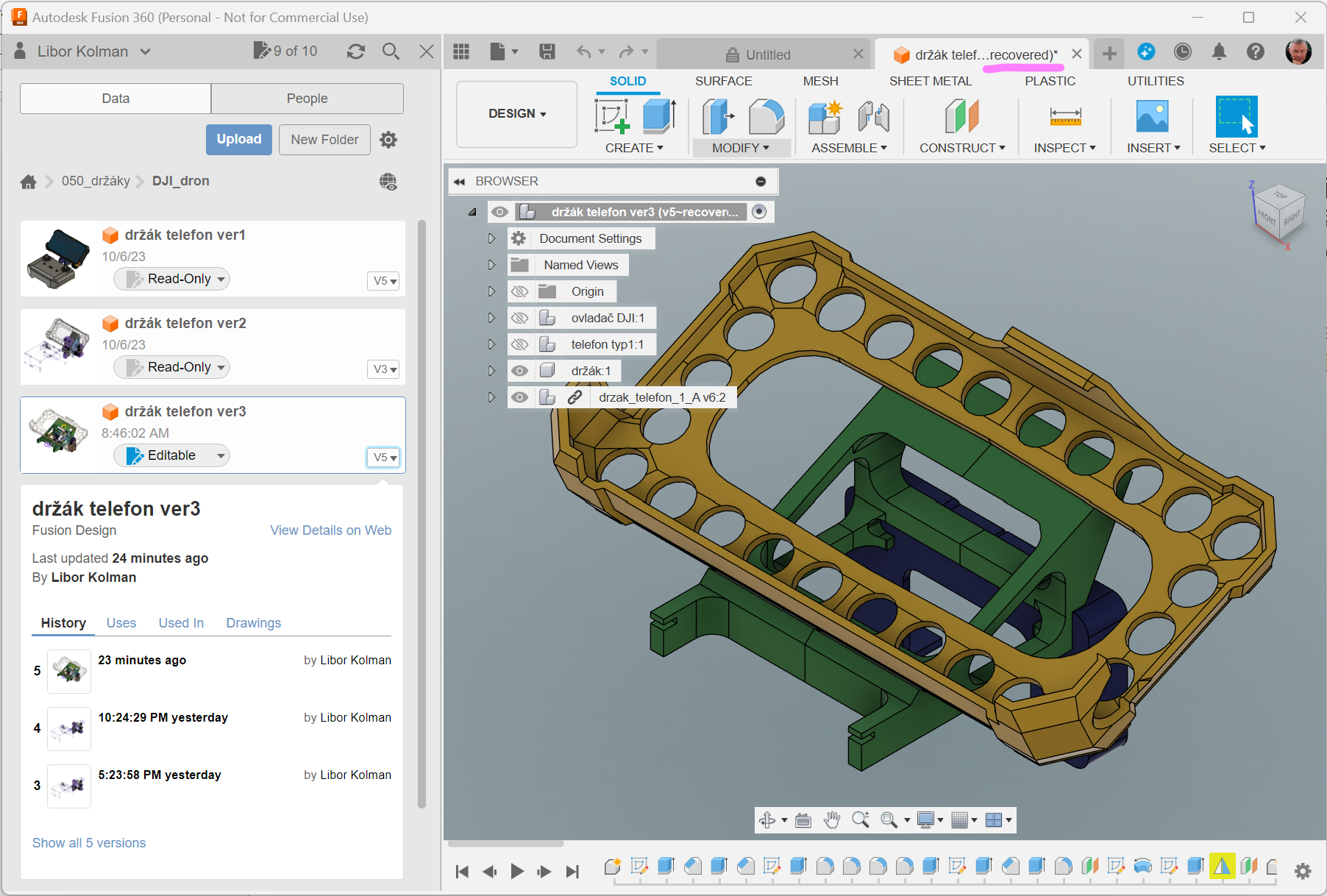Viewport: 1327px width, 896px height.
Task: Select the Extrude tool icon
Action: pos(658,117)
